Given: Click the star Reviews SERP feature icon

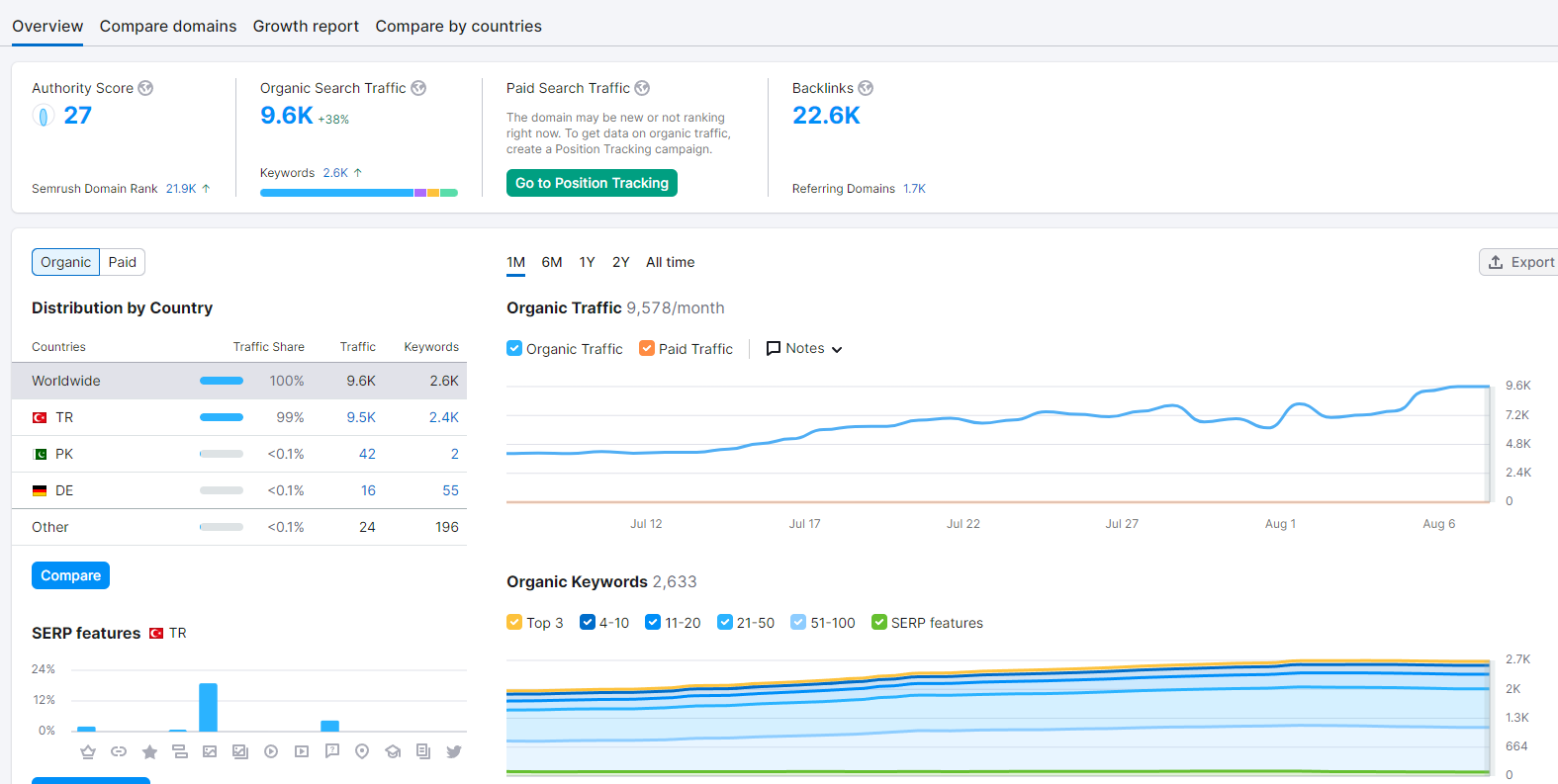Looking at the screenshot, I should [149, 752].
